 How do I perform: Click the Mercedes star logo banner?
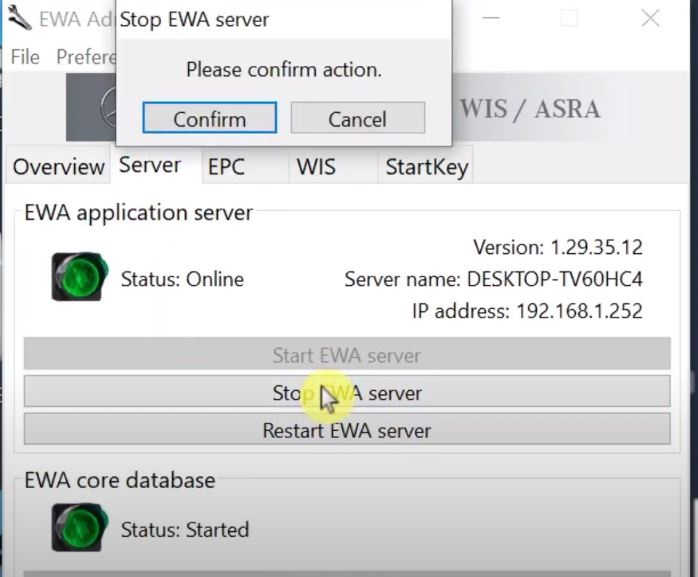(x=91, y=107)
